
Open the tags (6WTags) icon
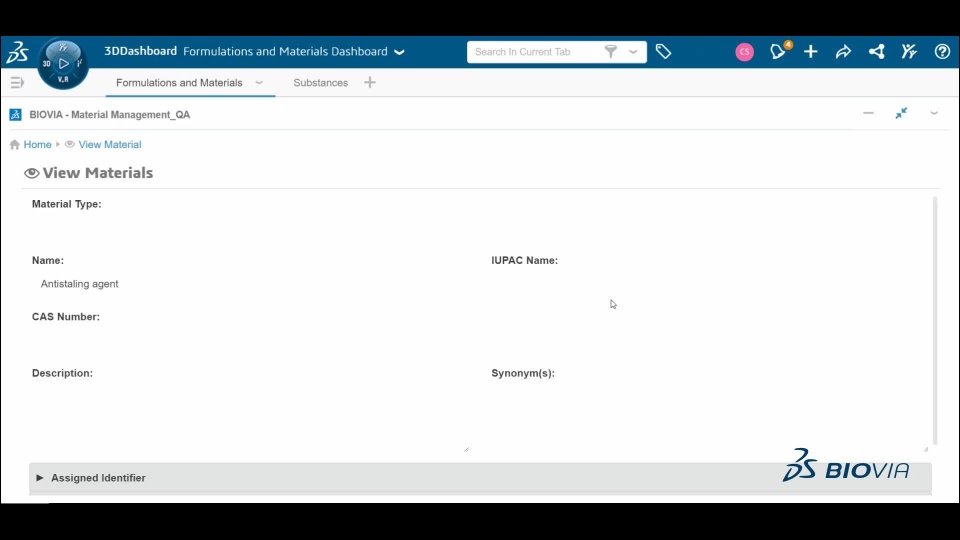tap(663, 51)
